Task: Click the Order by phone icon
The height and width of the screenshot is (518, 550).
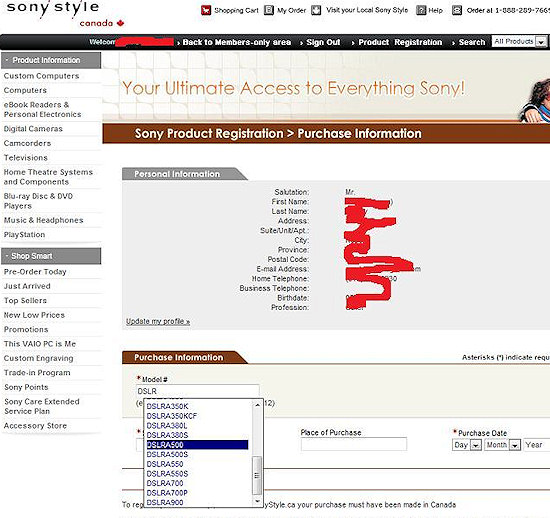Action: 457,10
